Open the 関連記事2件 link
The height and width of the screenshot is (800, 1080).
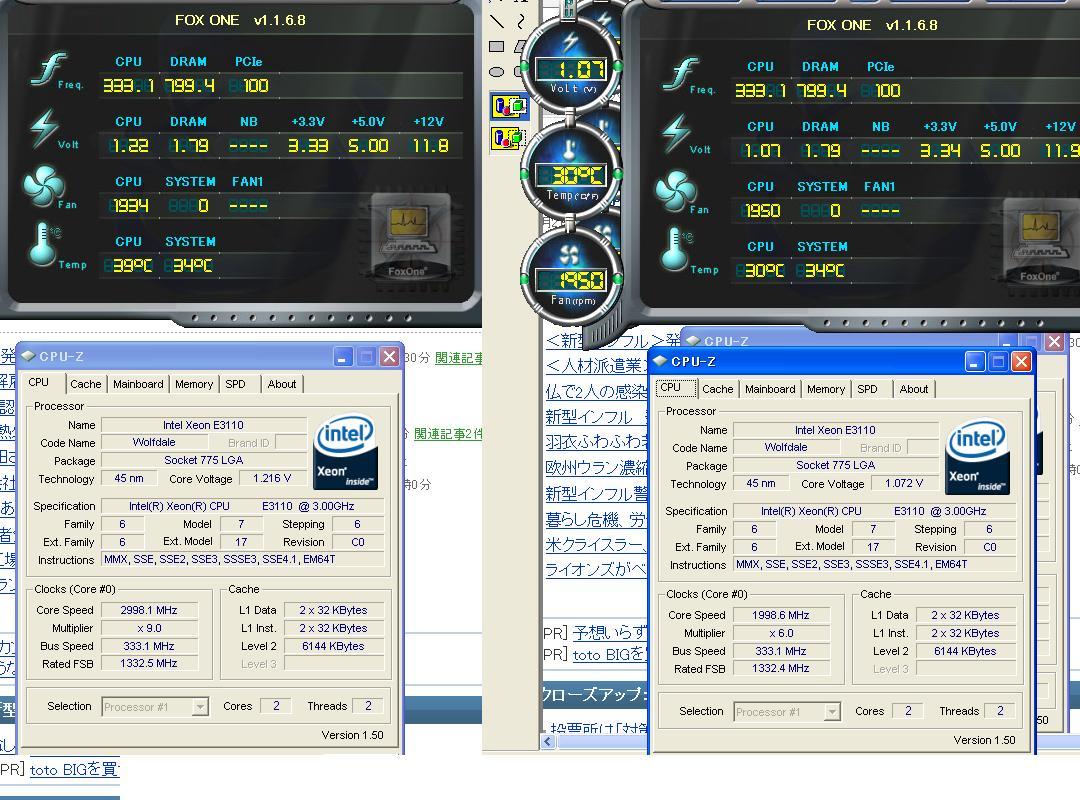click(448, 434)
